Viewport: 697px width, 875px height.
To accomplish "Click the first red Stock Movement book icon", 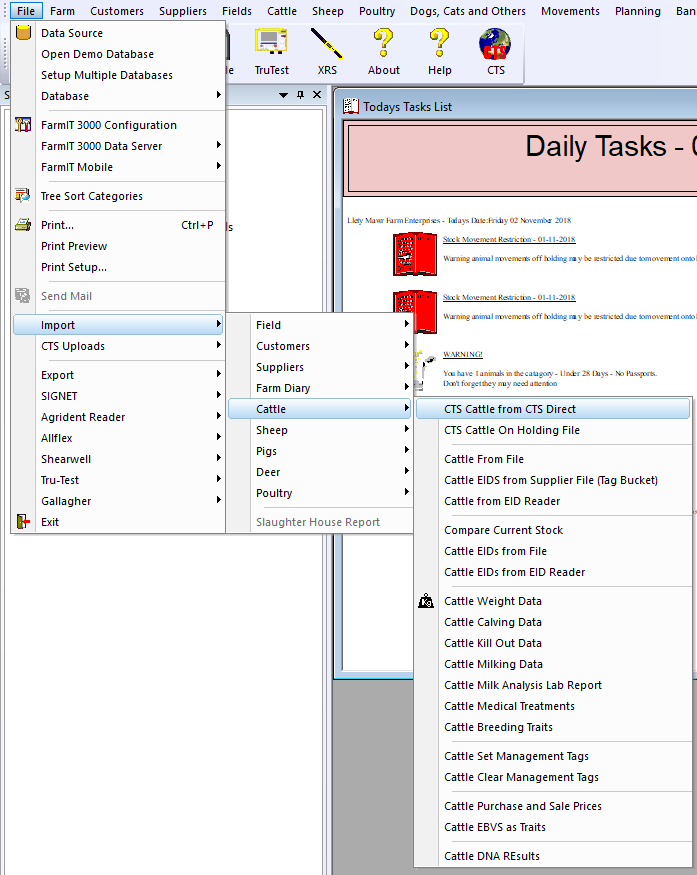I will click(415, 254).
